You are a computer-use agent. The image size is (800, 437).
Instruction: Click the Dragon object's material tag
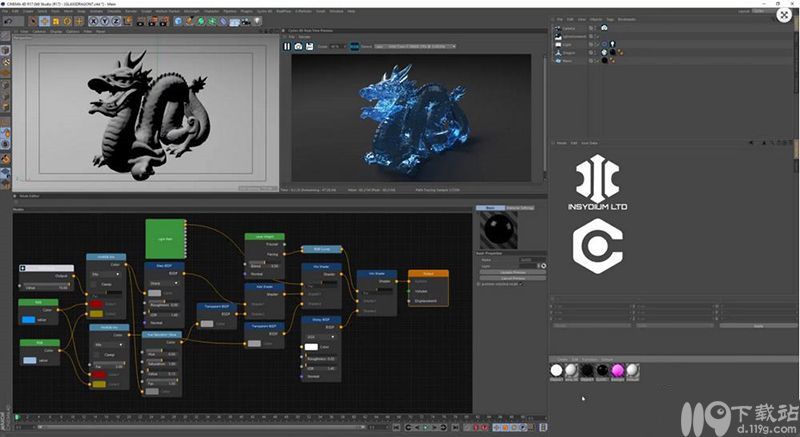point(612,52)
